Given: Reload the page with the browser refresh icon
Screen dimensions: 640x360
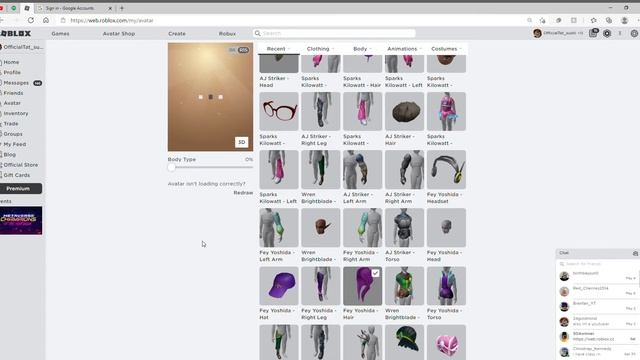Looking at the screenshot, I should pyautogui.click(x=31, y=20).
